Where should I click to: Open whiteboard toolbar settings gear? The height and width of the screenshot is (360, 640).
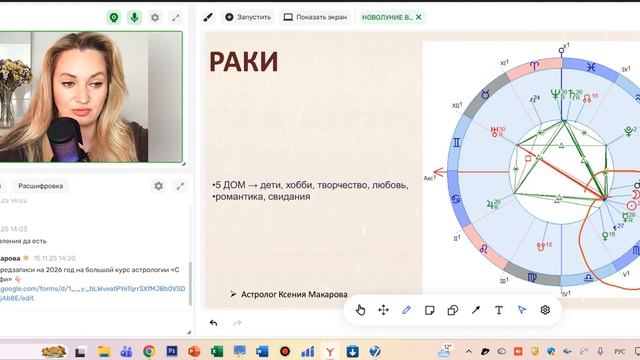coord(545,310)
